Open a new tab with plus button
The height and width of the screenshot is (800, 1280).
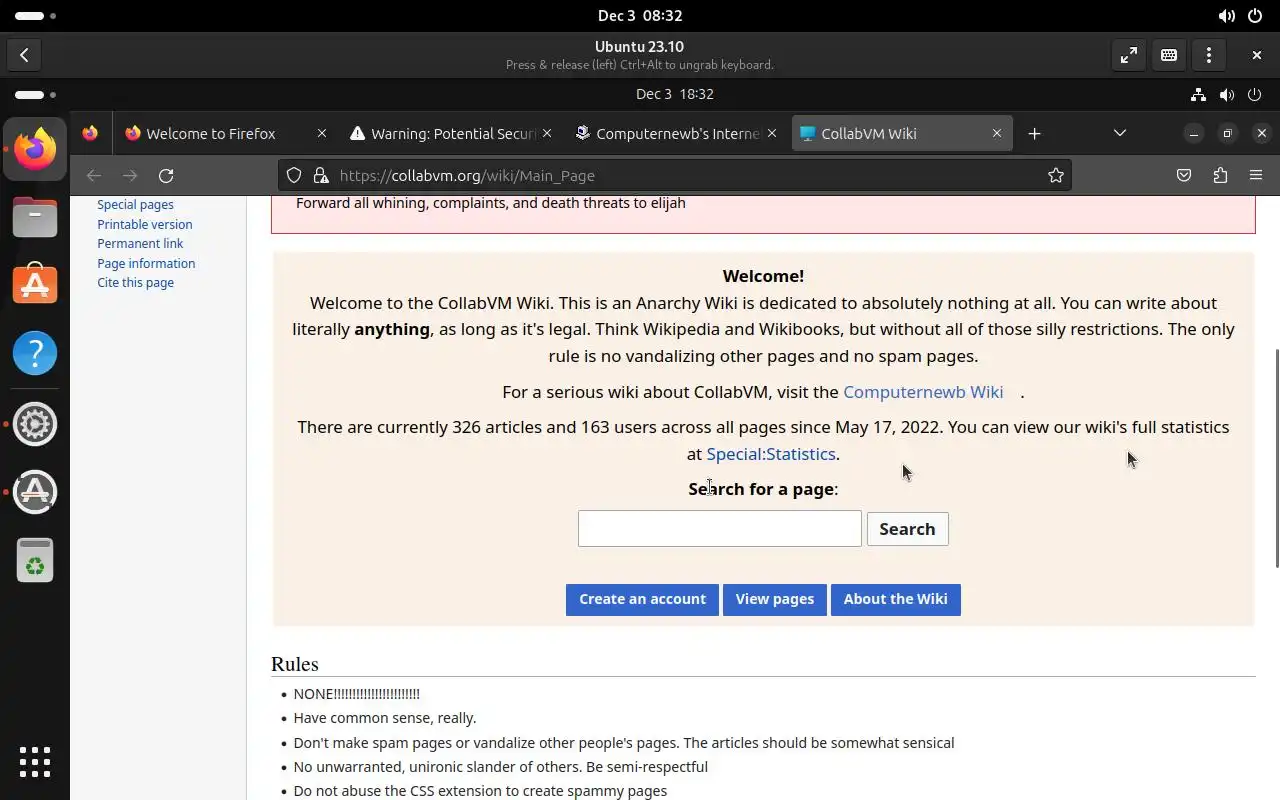pos(1034,133)
